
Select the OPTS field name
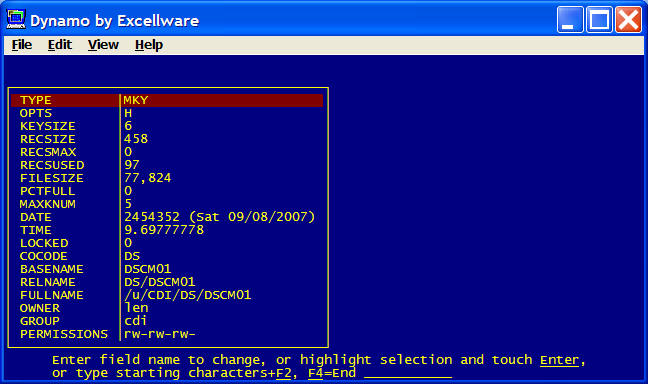pyautogui.click(x=36, y=113)
